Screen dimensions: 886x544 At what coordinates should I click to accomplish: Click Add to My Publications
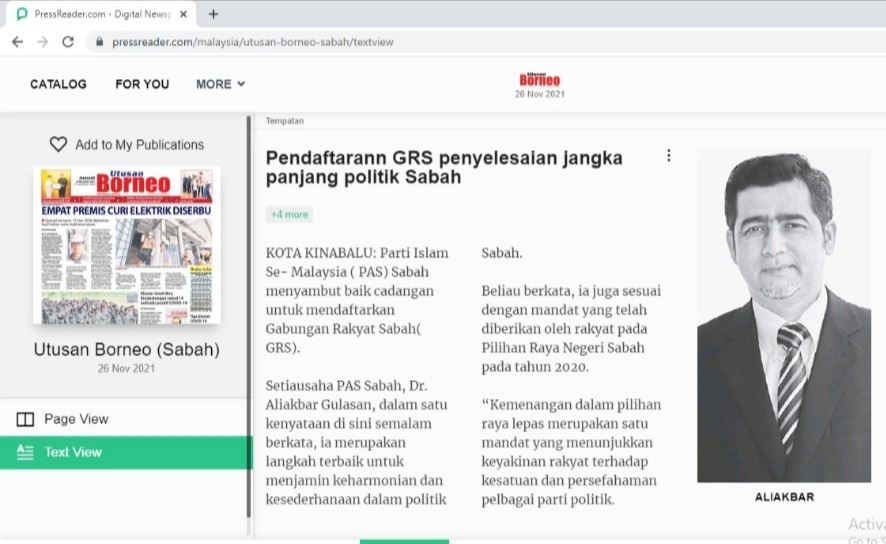click(140, 145)
